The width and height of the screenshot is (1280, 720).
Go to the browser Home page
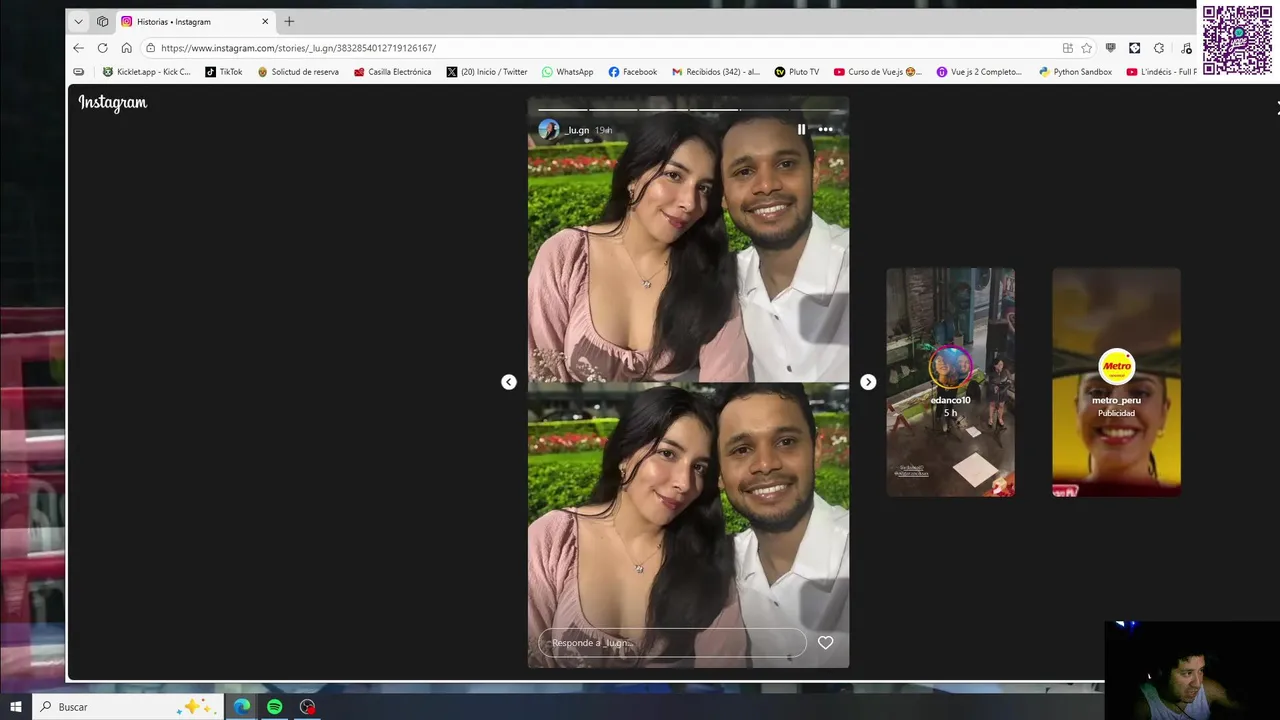click(126, 48)
